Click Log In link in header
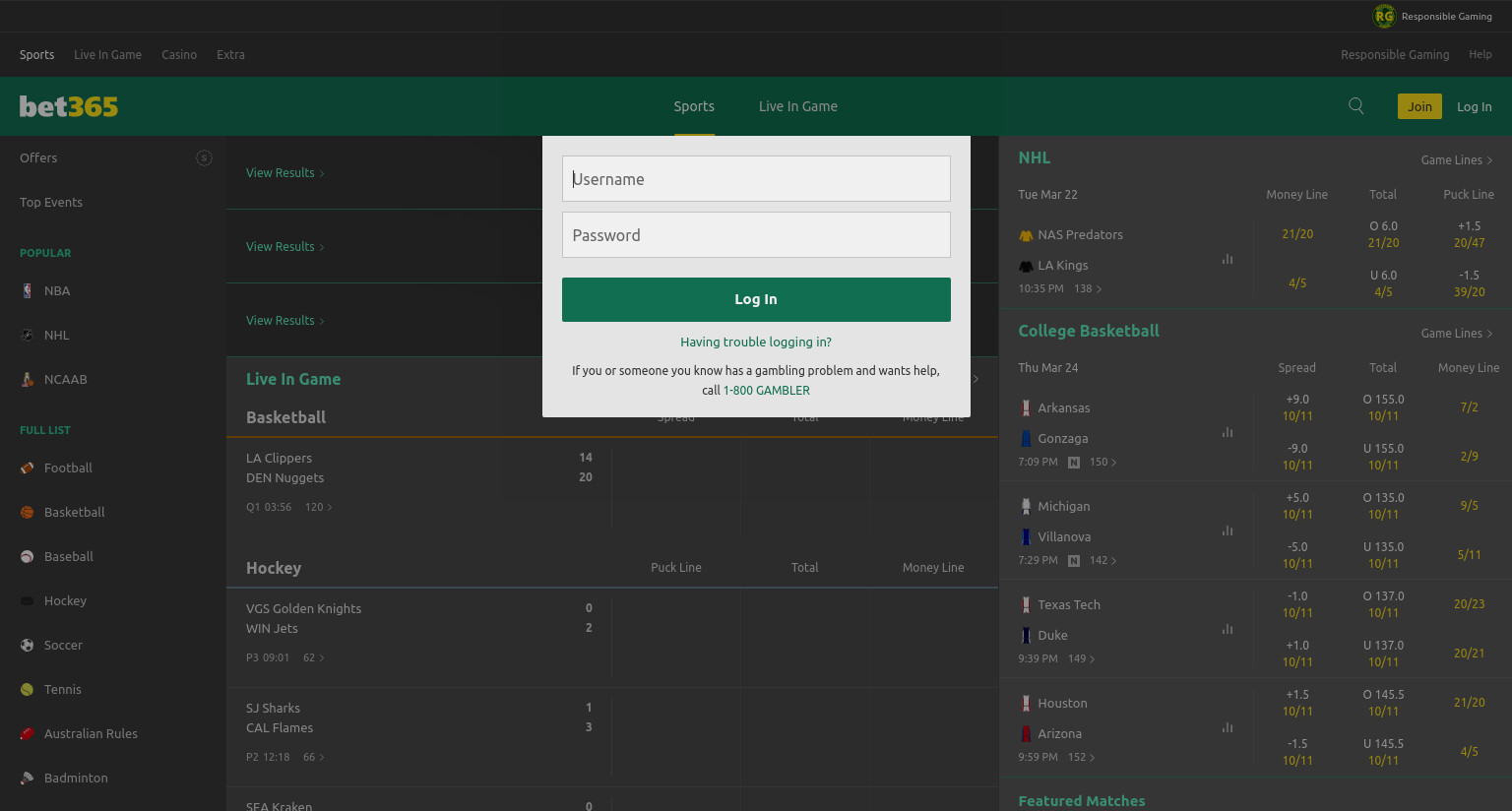Viewport: 1512px width, 811px height. 1475,106
